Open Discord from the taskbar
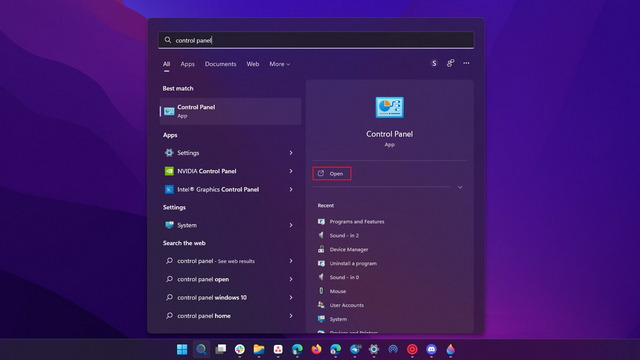This screenshot has height=360, width=640. pyautogui.click(x=431, y=349)
